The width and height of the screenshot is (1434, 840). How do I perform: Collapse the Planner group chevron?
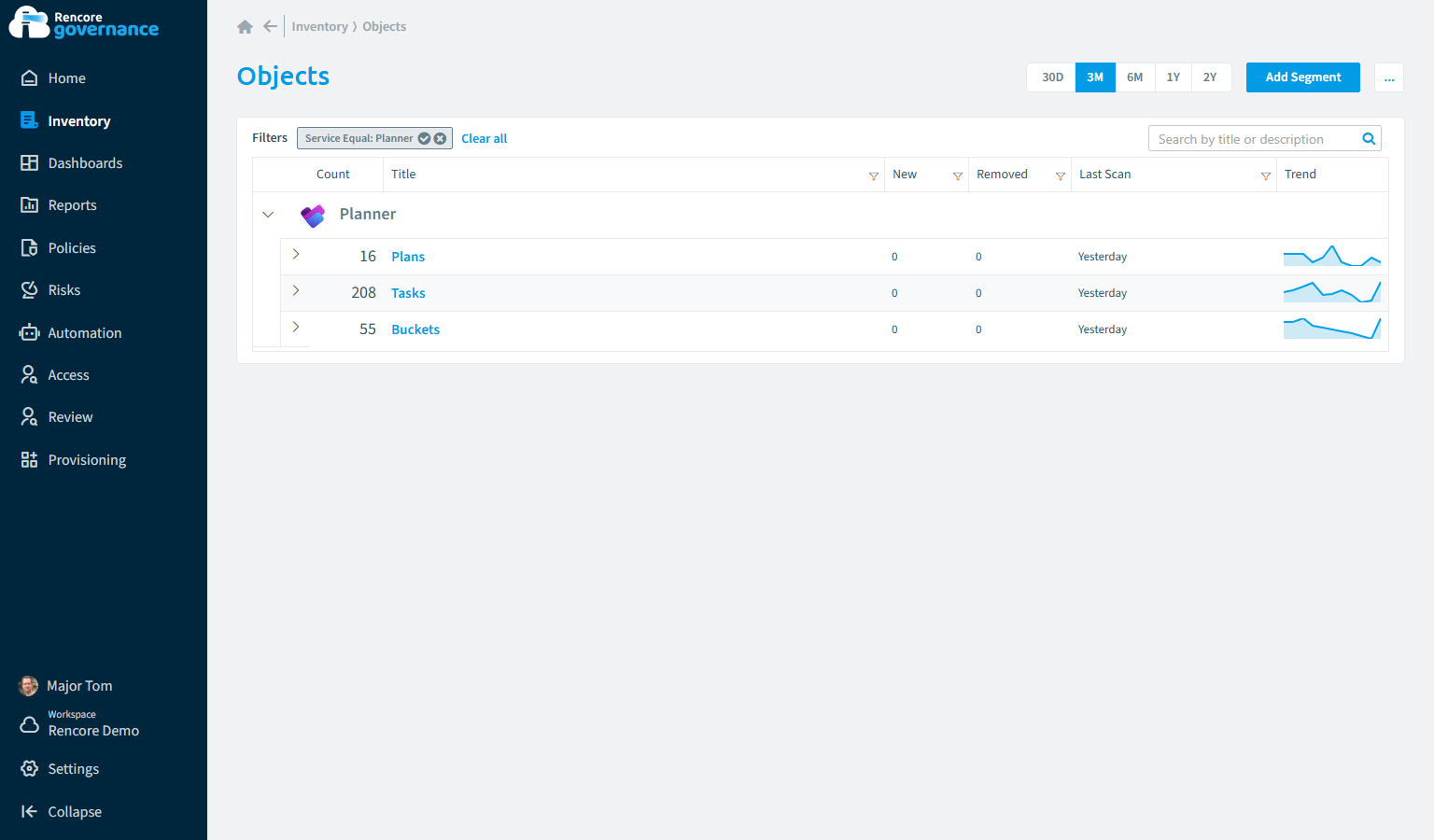click(x=268, y=215)
